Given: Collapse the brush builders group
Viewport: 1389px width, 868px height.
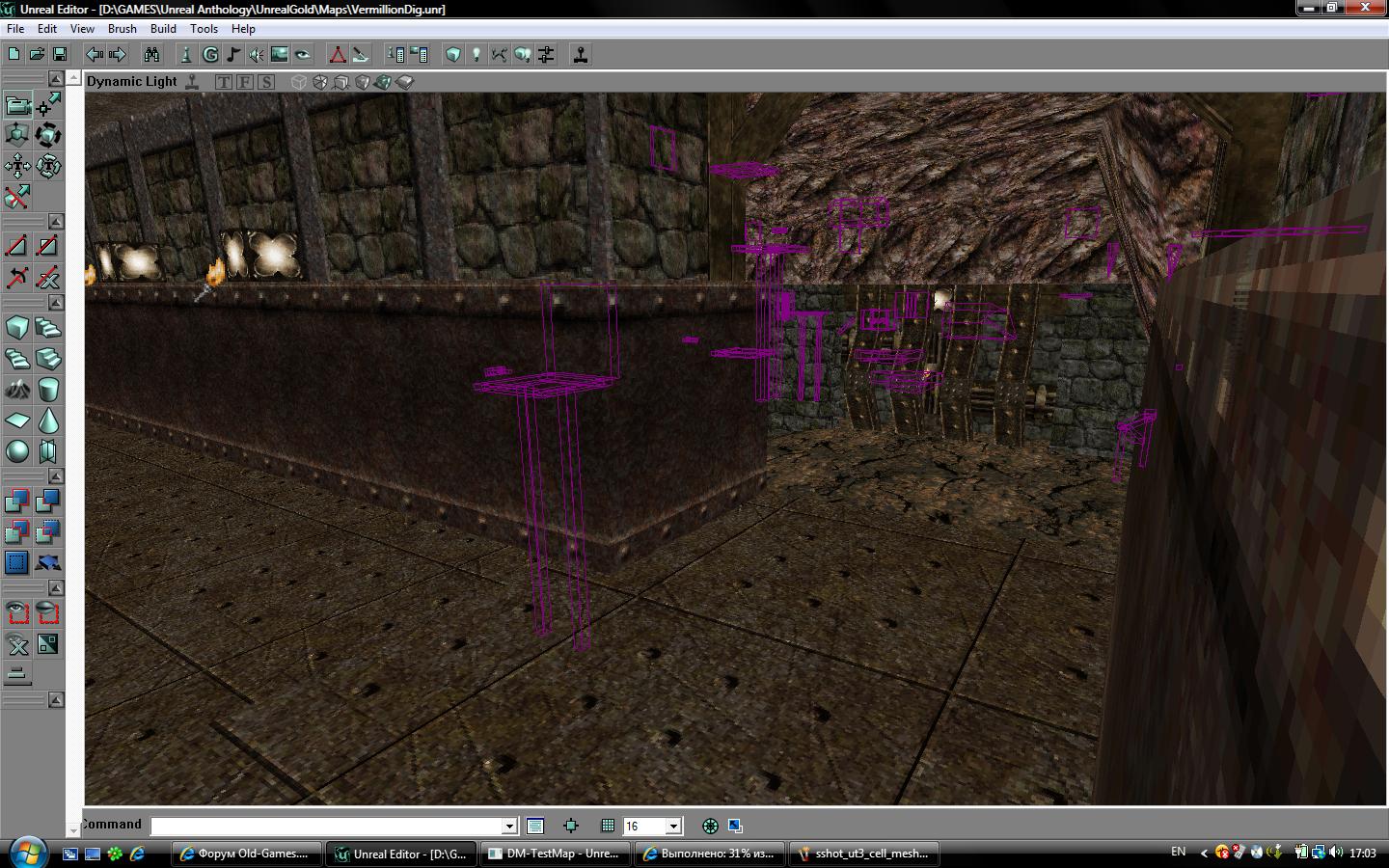Looking at the screenshot, I should click(56, 303).
